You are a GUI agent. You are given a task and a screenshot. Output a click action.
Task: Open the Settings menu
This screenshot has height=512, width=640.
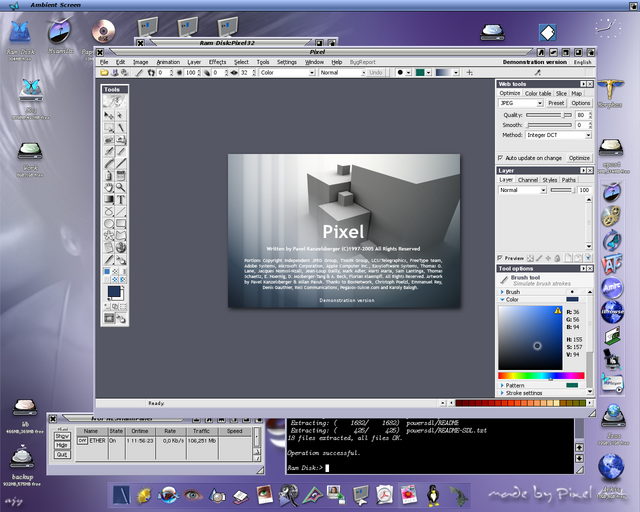click(287, 62)
